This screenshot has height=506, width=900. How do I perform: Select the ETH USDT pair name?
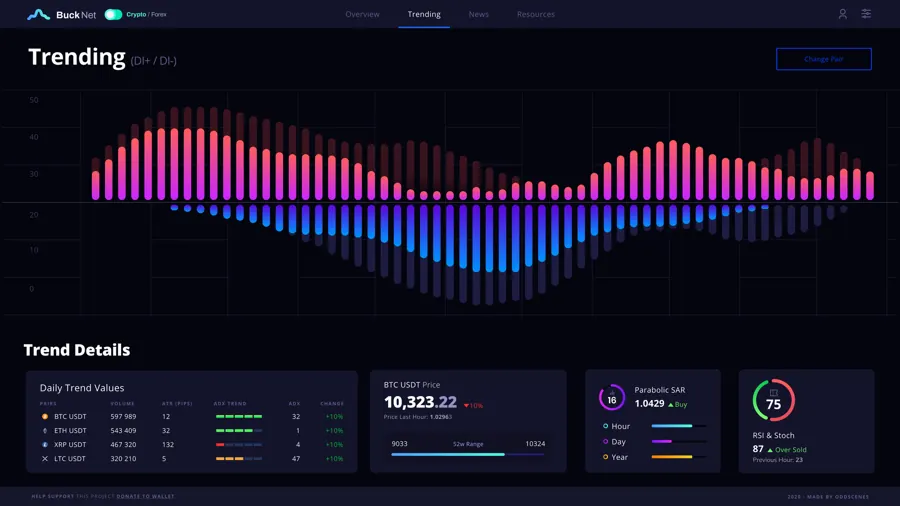pyautogui.click(x=70, y=430)
